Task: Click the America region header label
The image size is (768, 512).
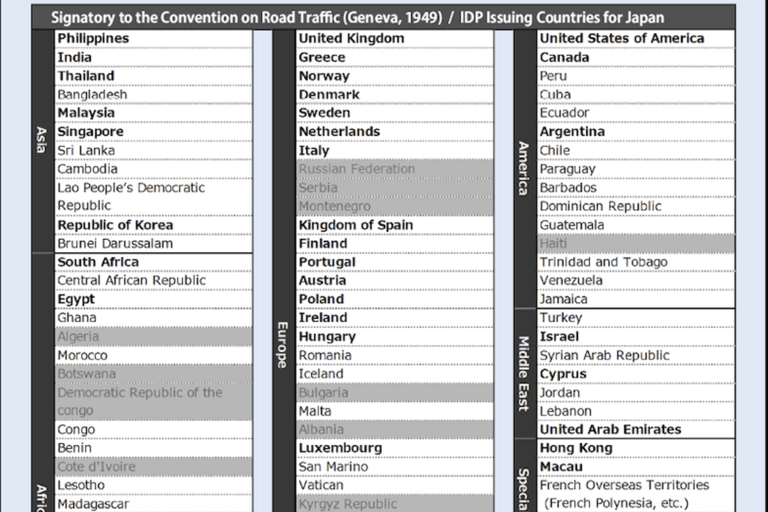Action: point(522,168)
